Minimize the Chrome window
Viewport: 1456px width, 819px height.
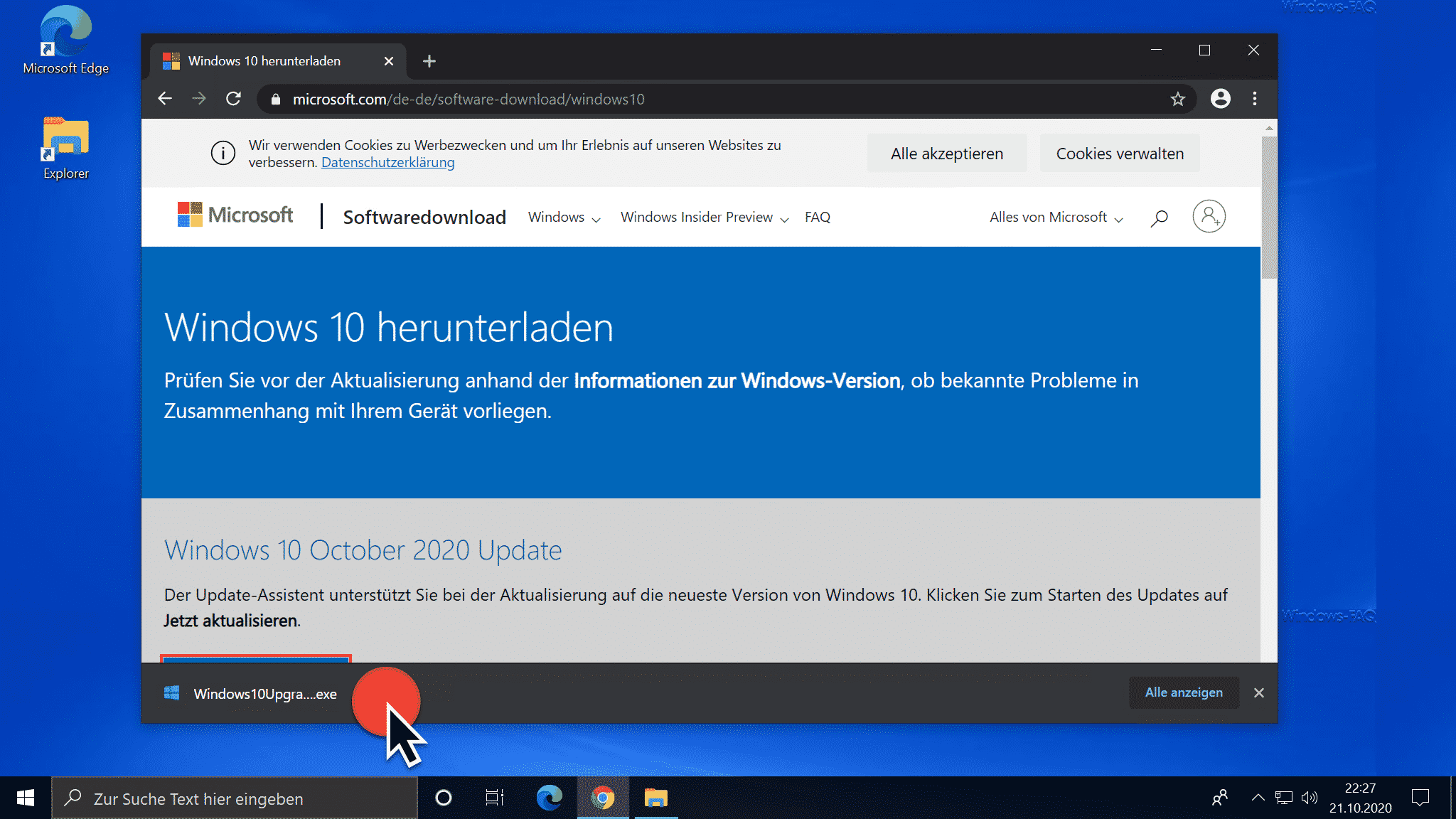[x=1156, y=50]
